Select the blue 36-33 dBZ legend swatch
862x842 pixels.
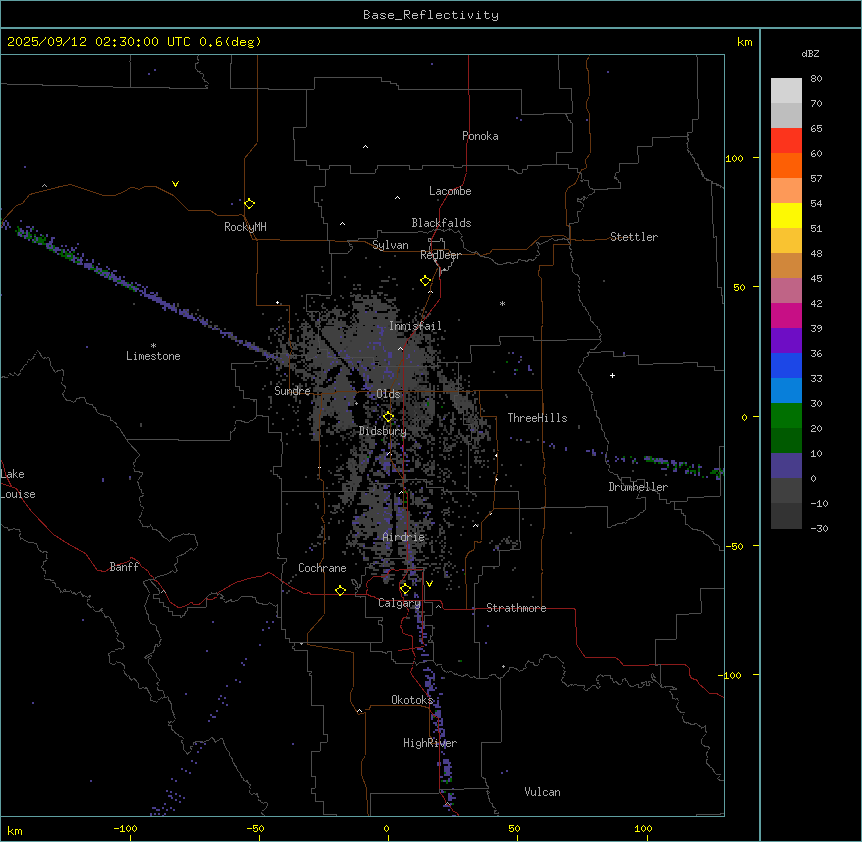coord(786,365)
